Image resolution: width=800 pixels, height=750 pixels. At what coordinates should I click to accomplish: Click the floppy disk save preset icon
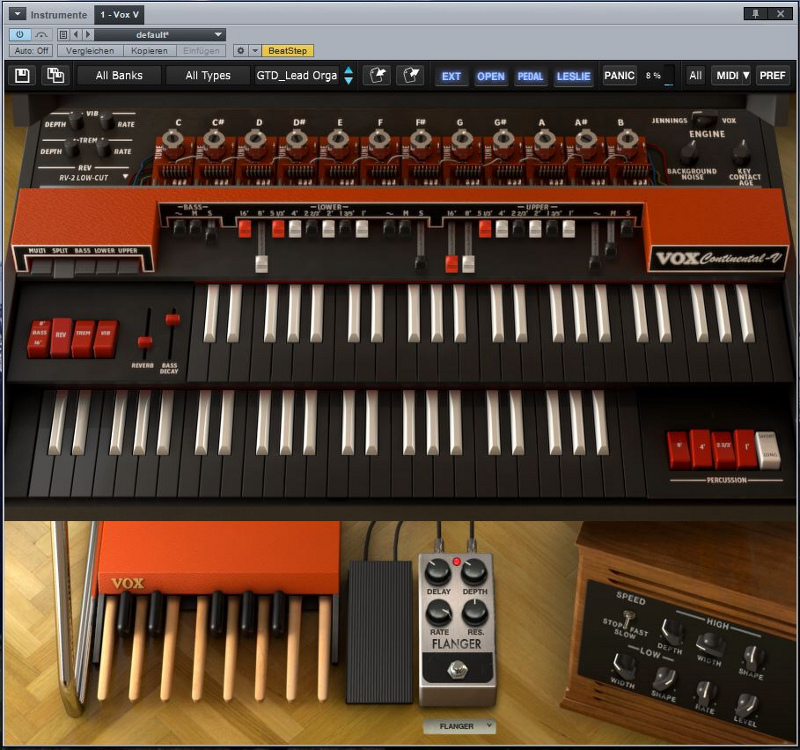[22, 76]
